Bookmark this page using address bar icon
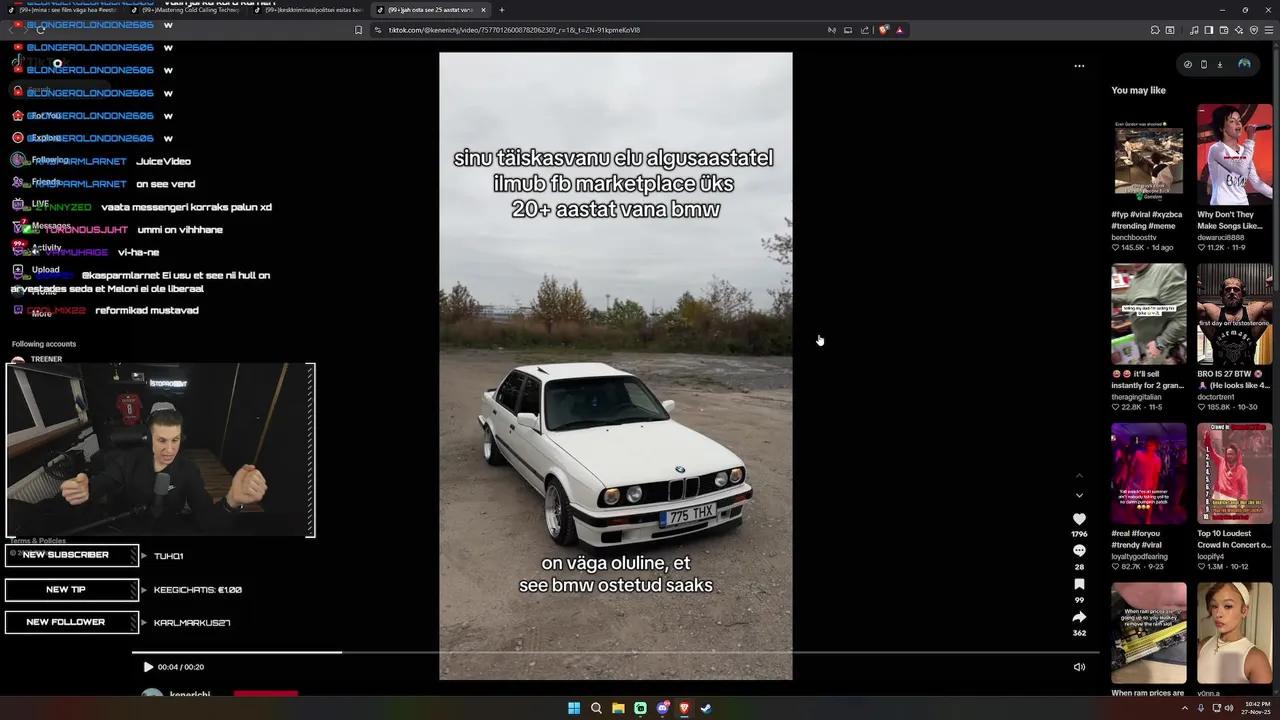Screen dimensions: 1280x720 click(x=359, y=30)
